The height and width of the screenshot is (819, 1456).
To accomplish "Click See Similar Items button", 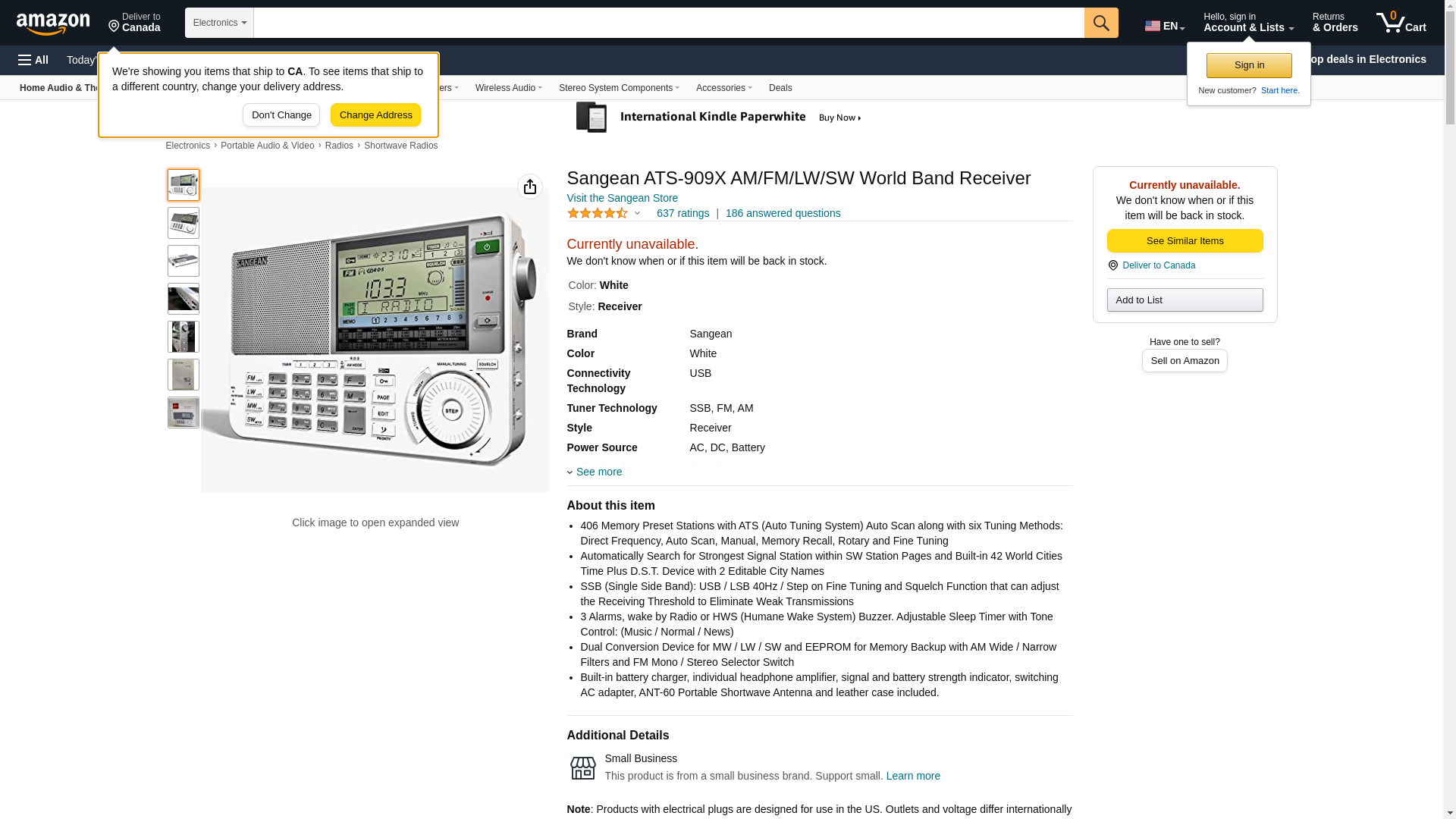I will click(1184, 241).
